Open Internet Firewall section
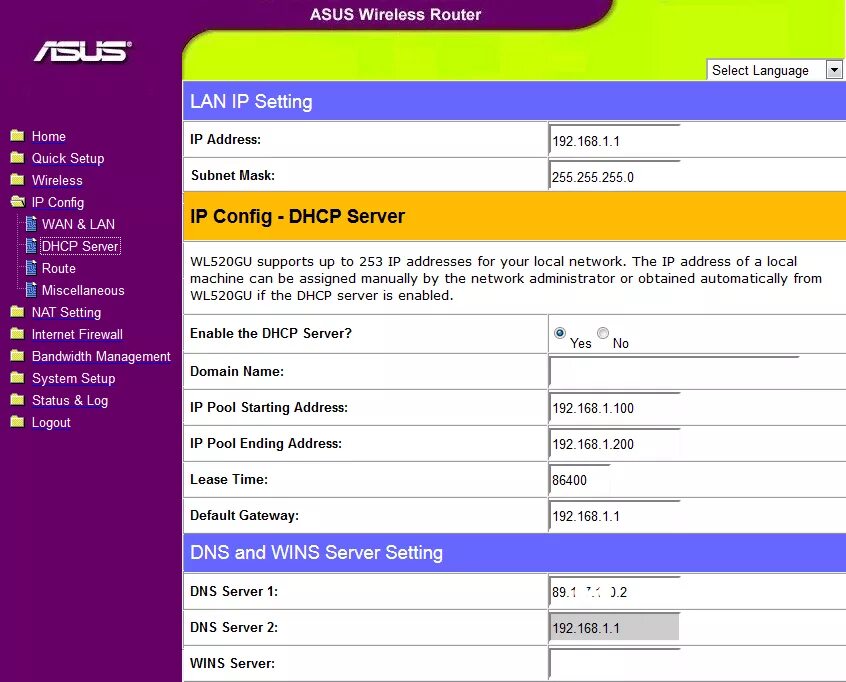Image resolution: width=846 pixels, height=682 pixels. coord(77,335)
